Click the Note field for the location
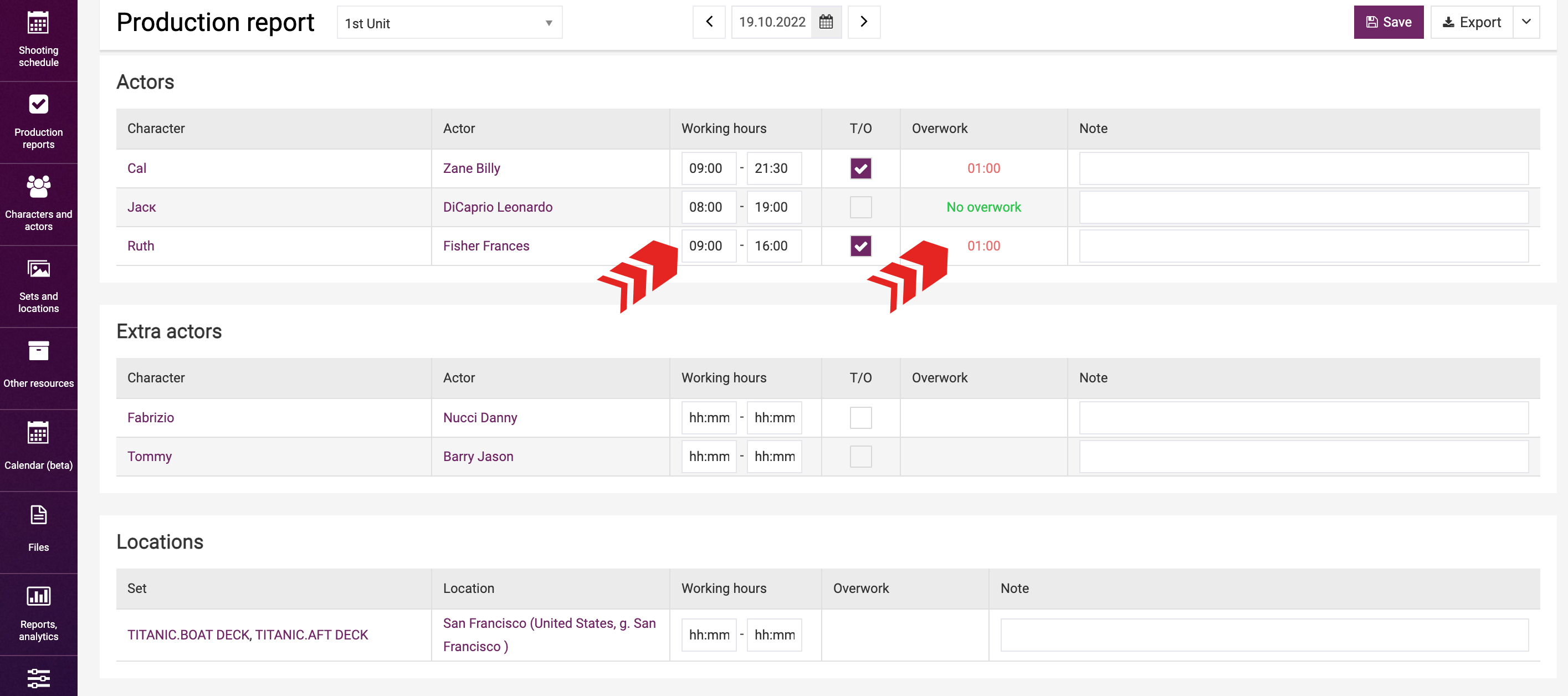Screen dimensions: 1568x696 coord(1264,635)
